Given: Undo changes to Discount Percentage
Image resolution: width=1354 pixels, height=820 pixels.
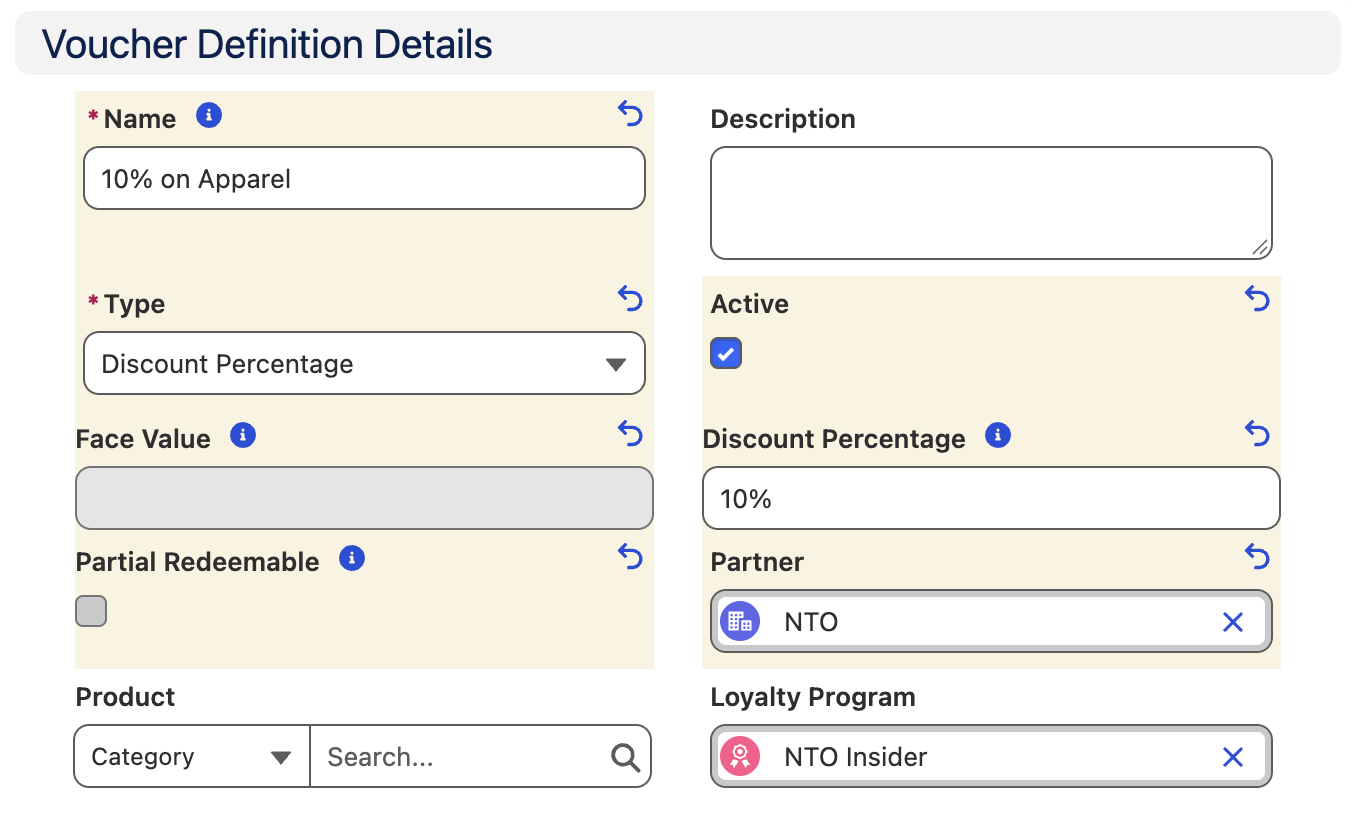Looking at the screenshot, I should [x=1257, y=433].
